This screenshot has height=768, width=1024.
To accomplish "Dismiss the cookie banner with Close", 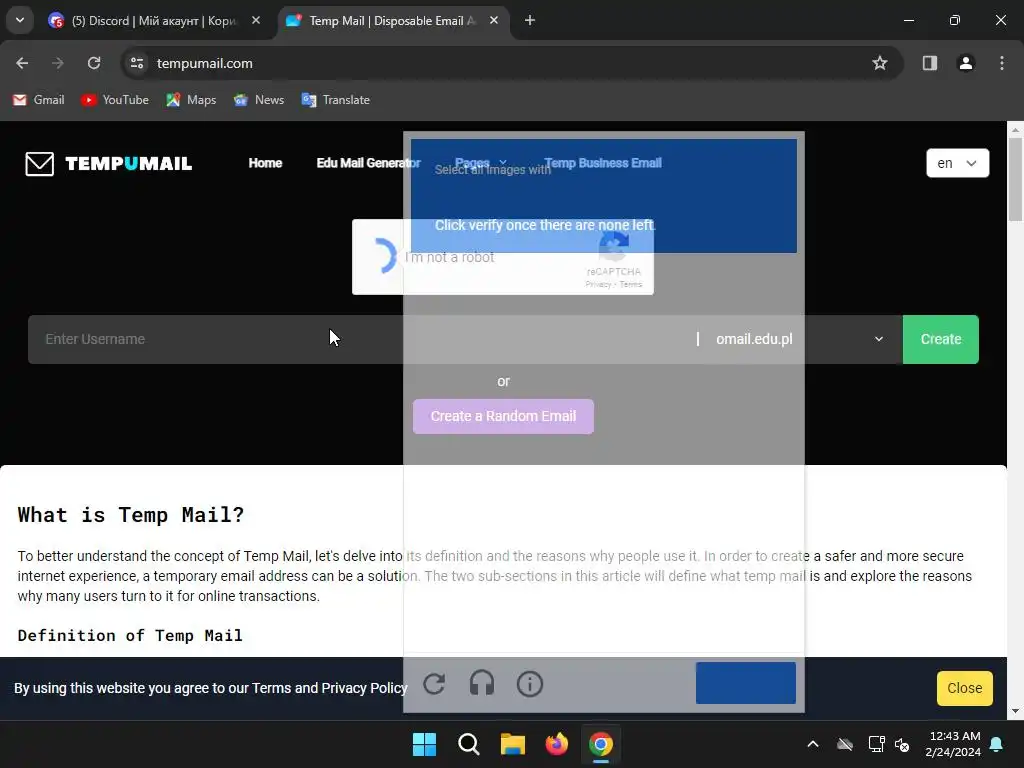I will (965, 688).
